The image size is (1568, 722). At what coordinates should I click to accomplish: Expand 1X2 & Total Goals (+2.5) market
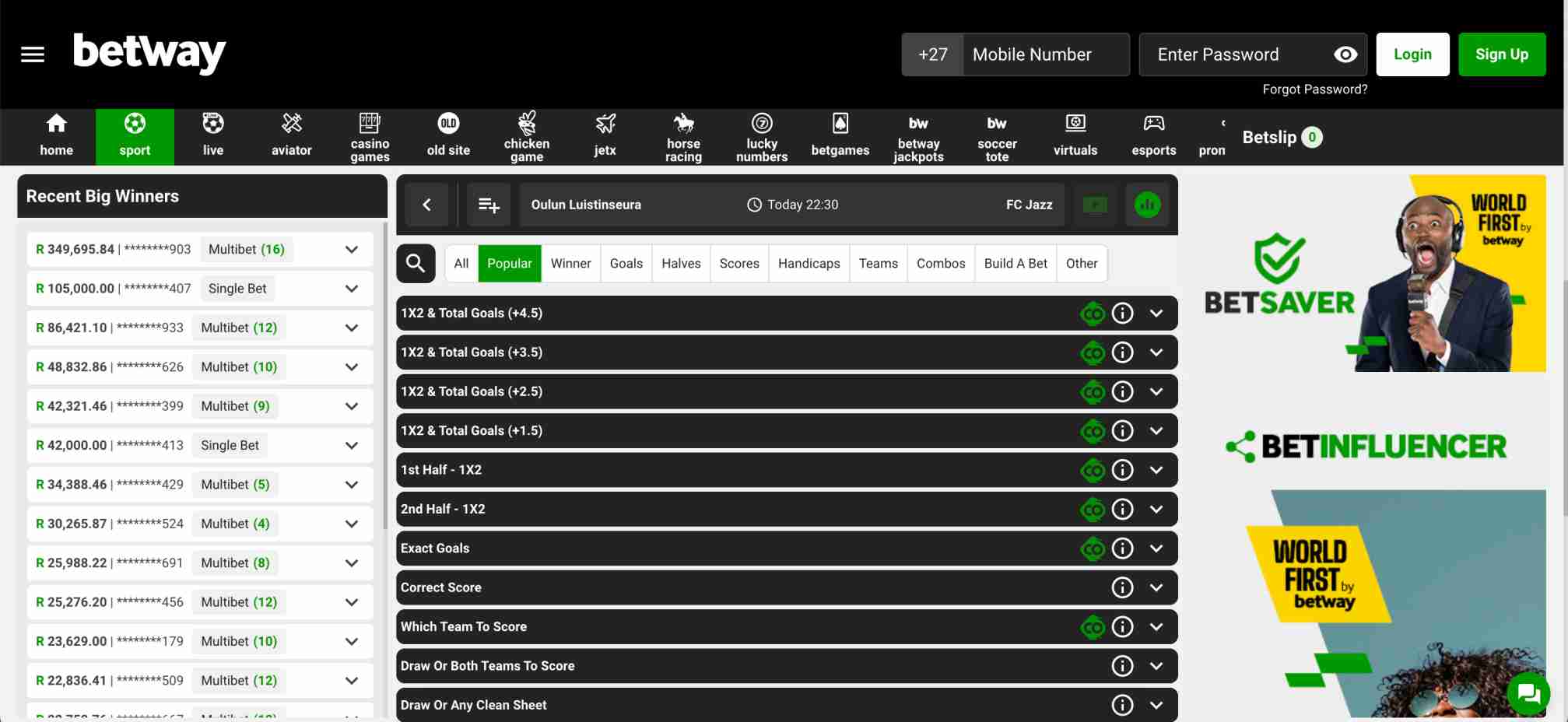click(x=1156, y=391)
